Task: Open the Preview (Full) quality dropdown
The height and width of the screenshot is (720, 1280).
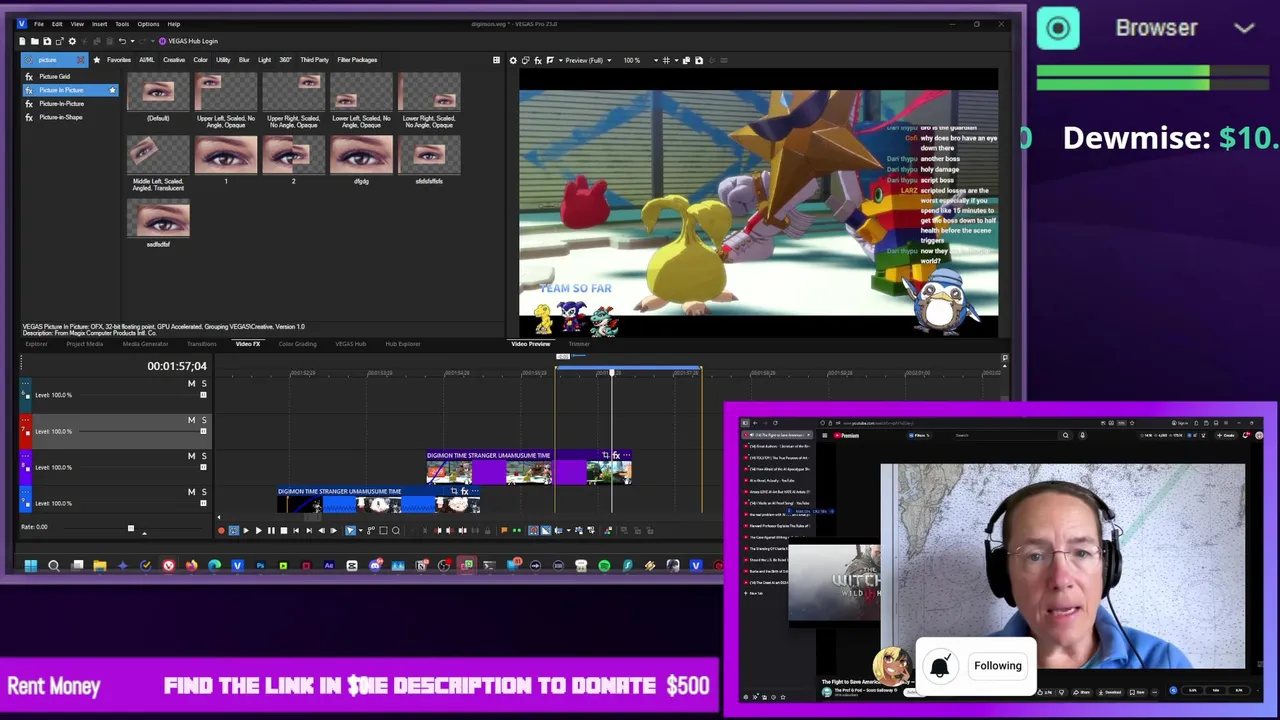Action: [588, 60]
